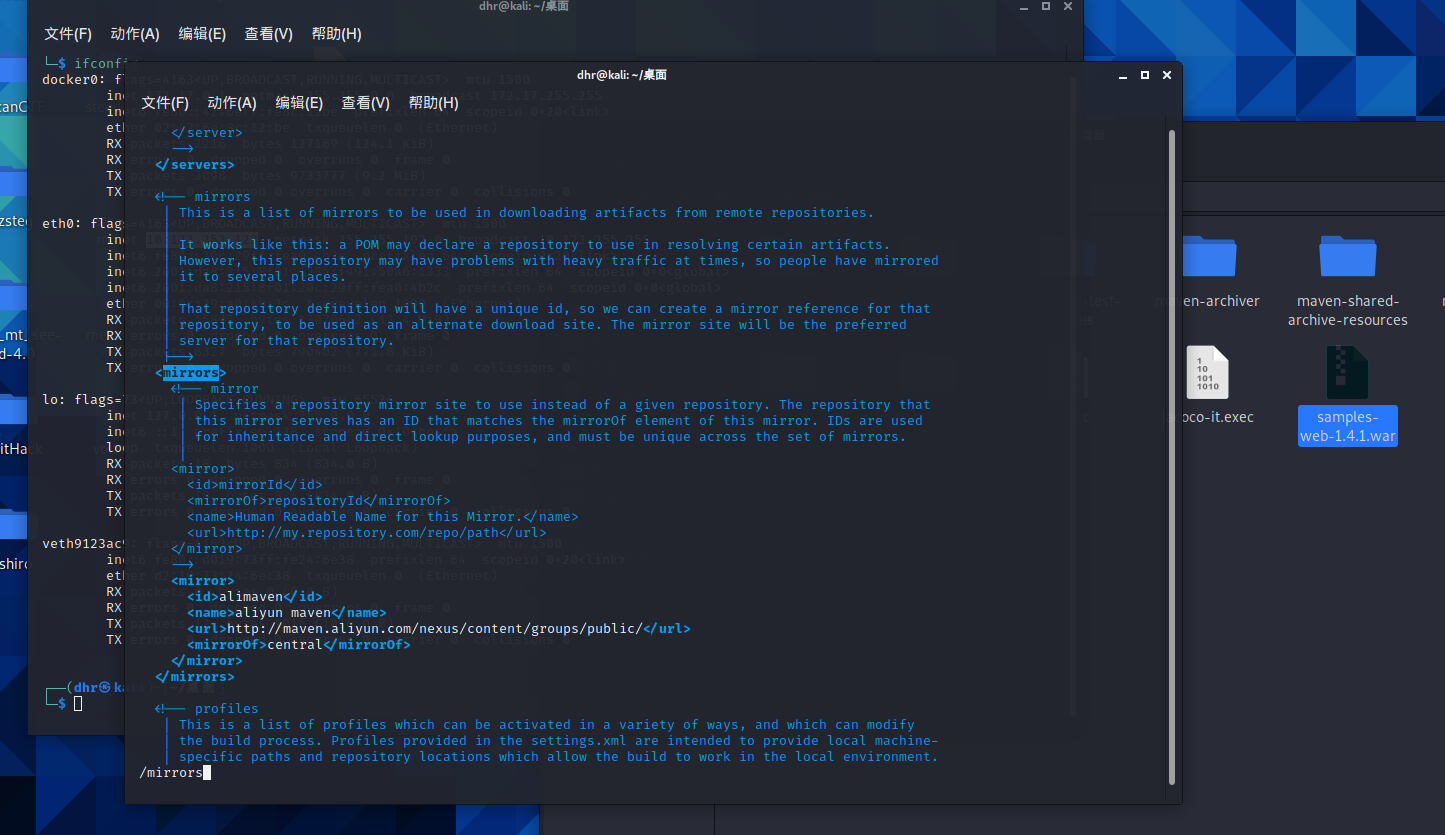Select the binary .exec file icon
The height and width of the screenshot is (835, 1445).
[x=1207, y=372]
